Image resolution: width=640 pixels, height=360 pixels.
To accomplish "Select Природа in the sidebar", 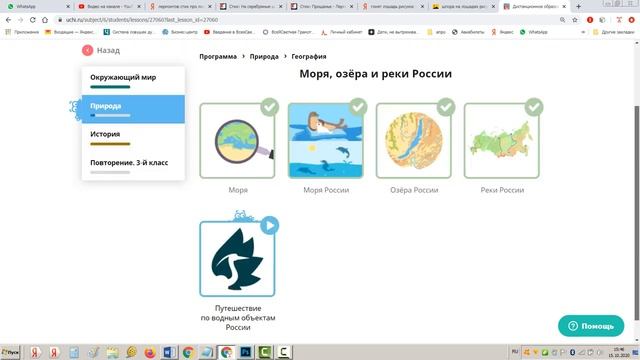I will coord(133,109).
